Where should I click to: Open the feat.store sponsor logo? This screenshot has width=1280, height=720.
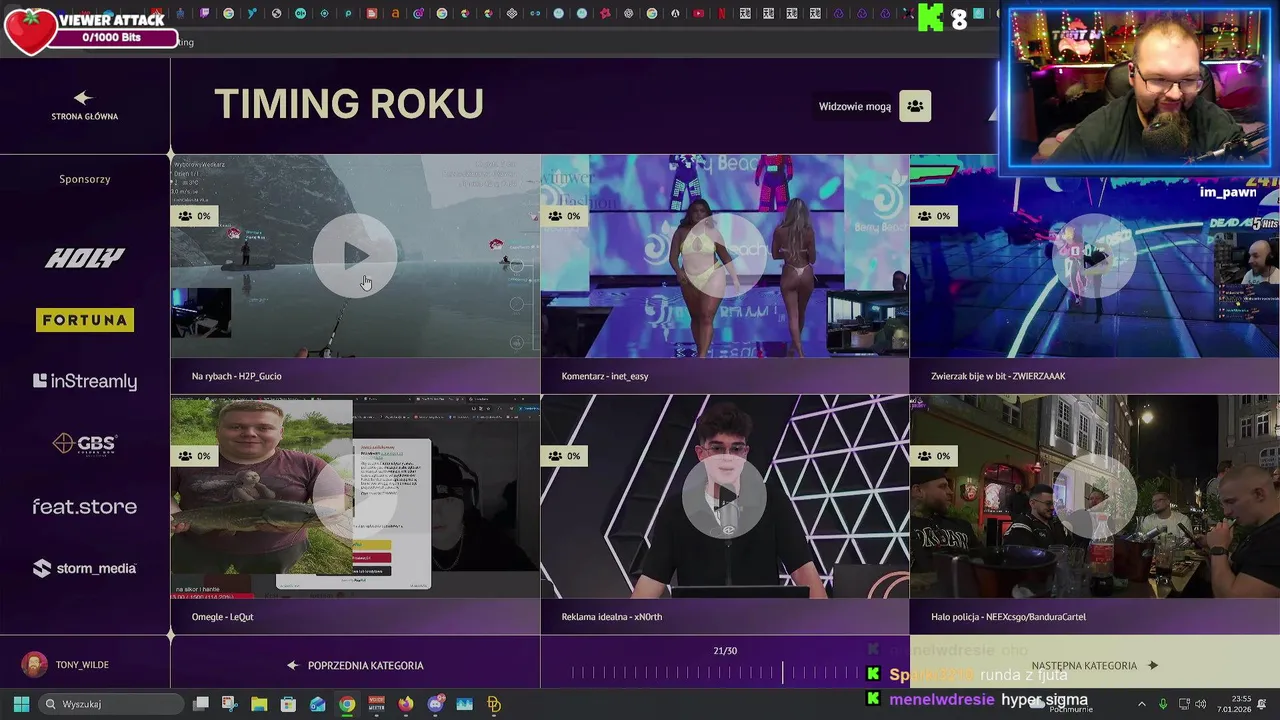coord(85,506)
